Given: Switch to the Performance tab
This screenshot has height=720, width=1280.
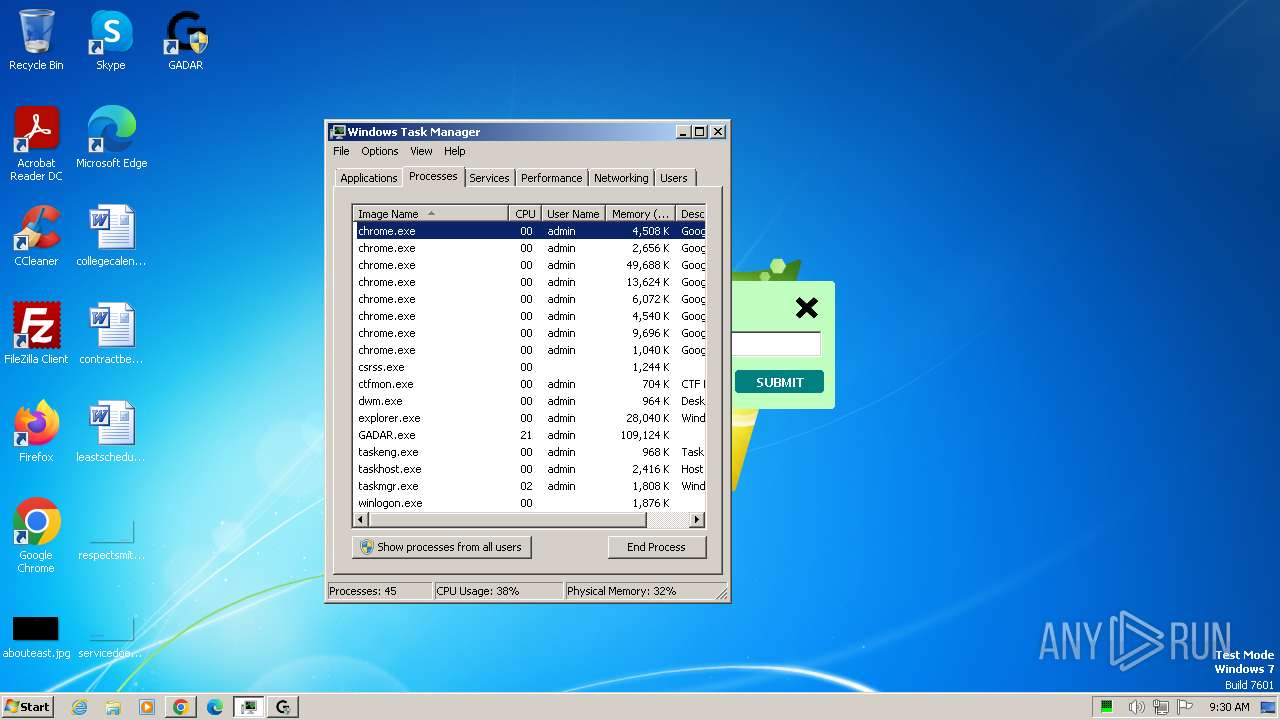Looking at the screenshot, I should pyautogui.click(x=551, y=178).
